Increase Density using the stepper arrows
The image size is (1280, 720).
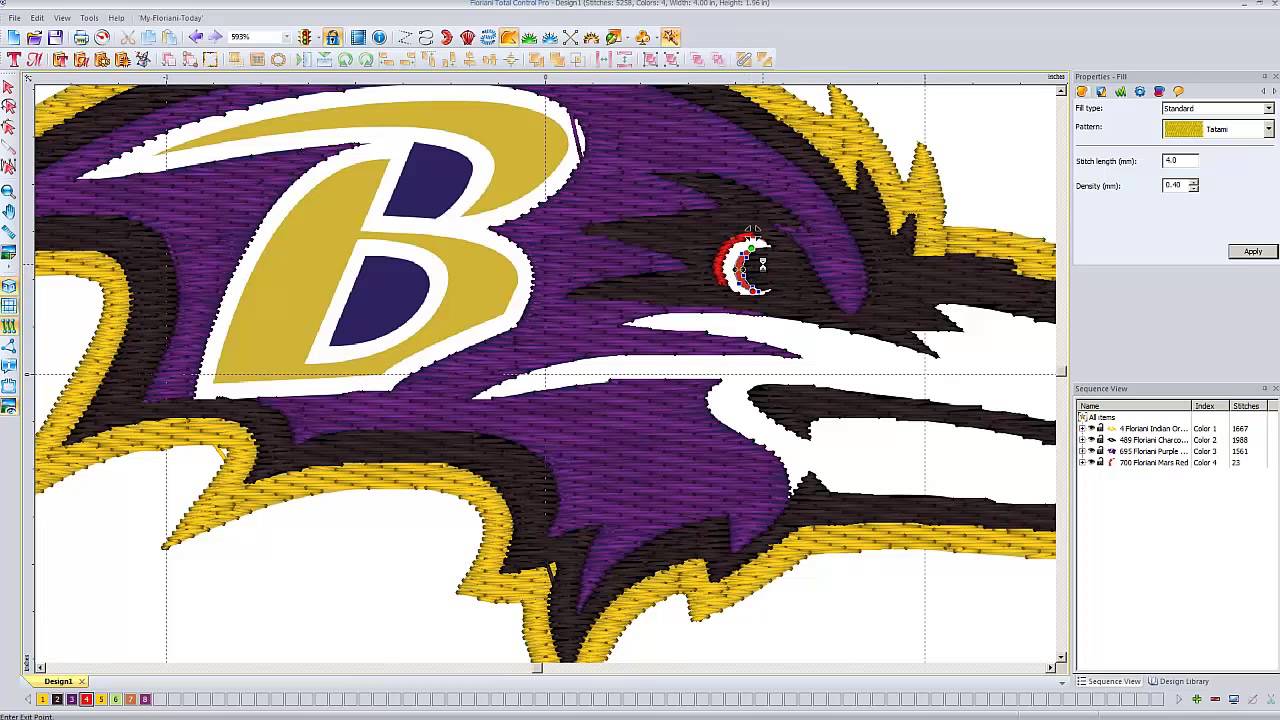click(1194, 182)
